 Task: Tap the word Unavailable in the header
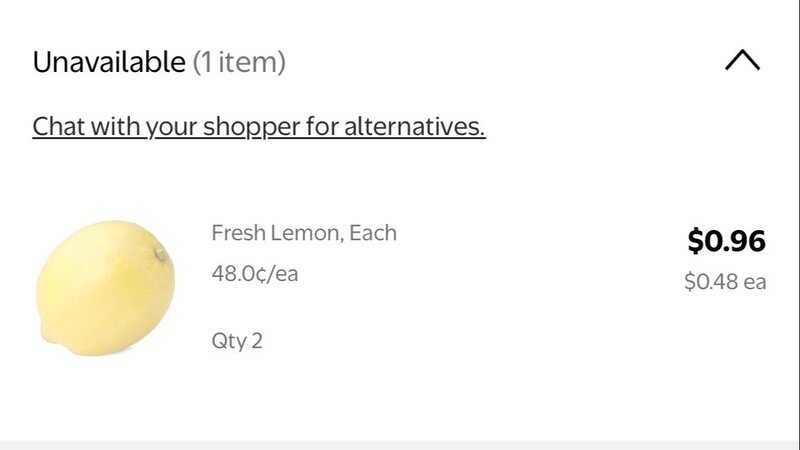click(x=109, y=62)
